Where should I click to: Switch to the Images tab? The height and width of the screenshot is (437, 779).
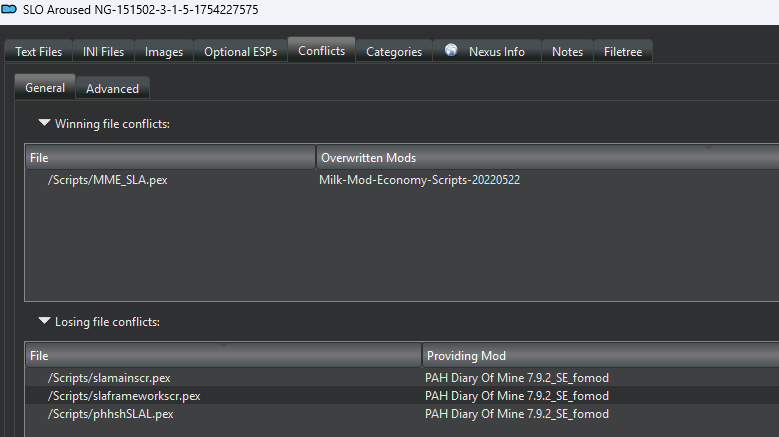pyautogui.click(x=164, y=52)
